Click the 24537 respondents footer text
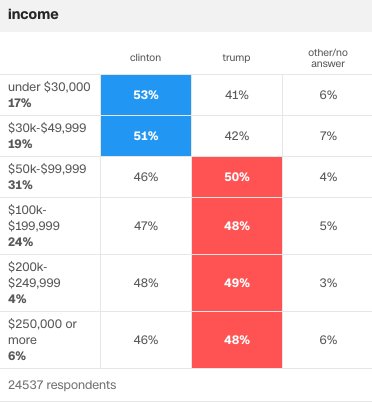372x402 pixels. click(62, 385)
